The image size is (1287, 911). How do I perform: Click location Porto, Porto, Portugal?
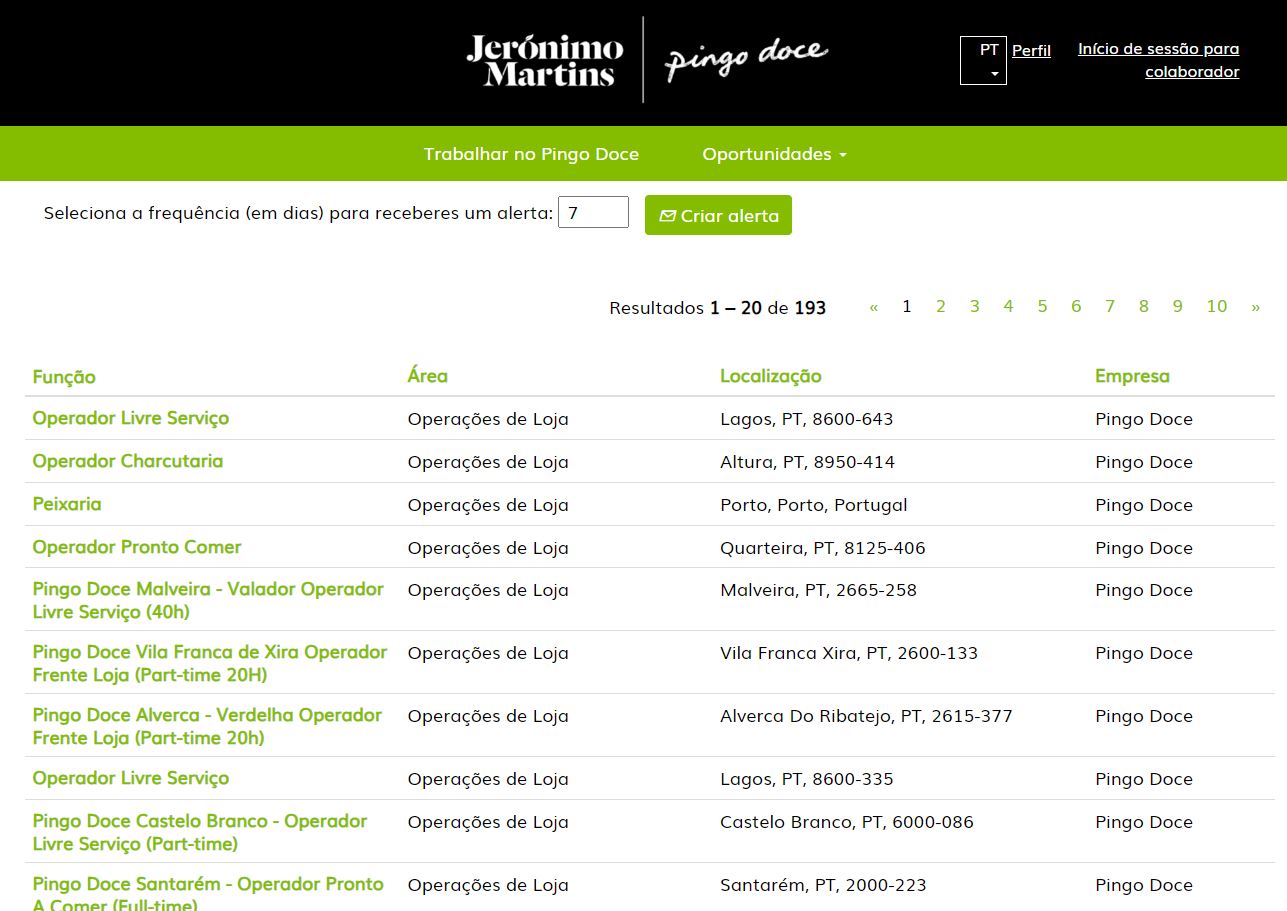pos(813,505)
